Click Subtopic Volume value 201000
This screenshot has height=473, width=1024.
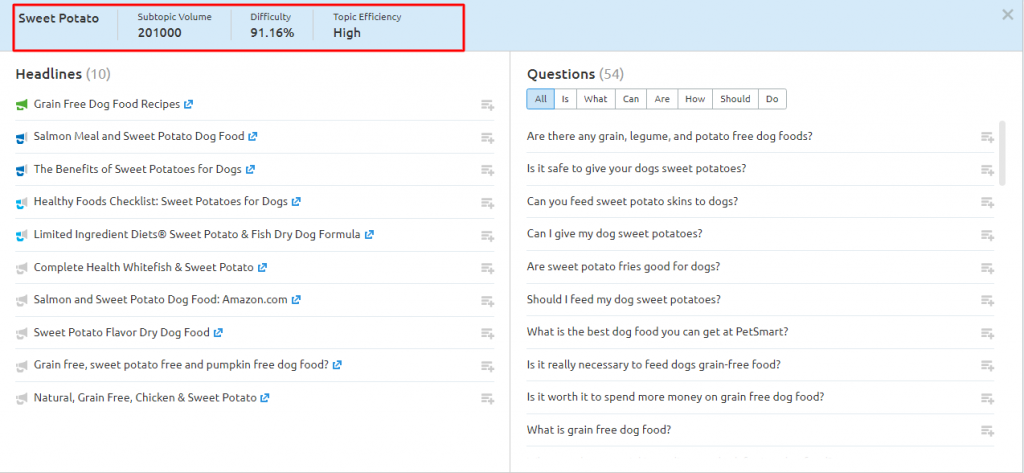coord(159,33)
